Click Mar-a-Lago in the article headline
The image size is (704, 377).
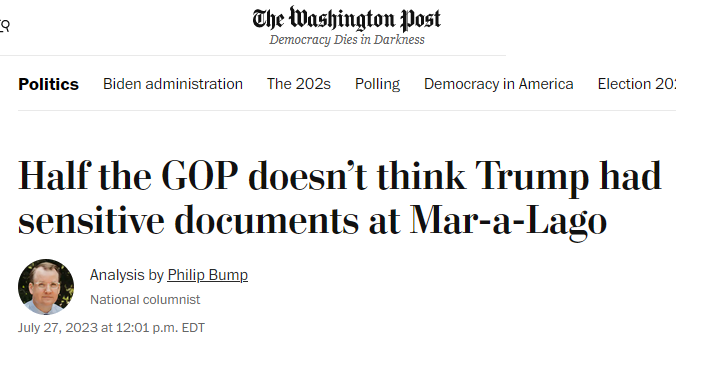click(x=508, y=221)
